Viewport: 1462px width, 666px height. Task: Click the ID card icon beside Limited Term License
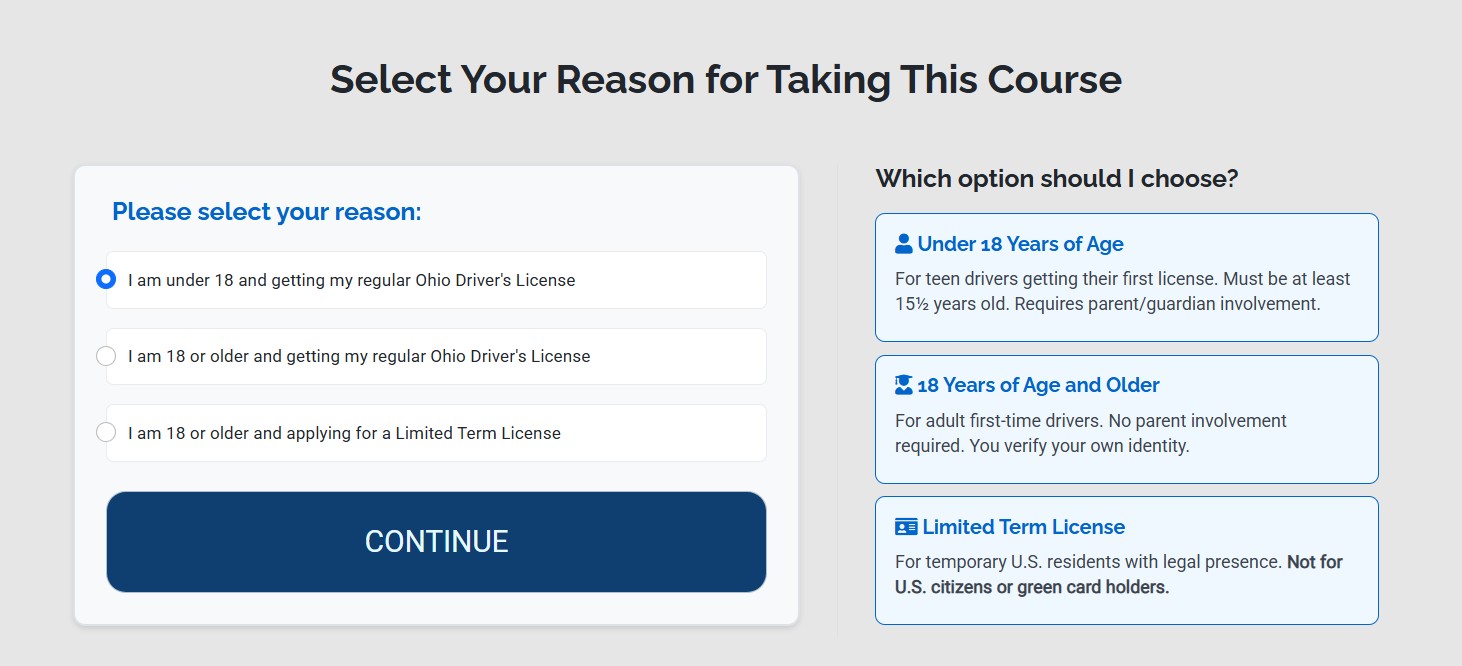point(906,527)
